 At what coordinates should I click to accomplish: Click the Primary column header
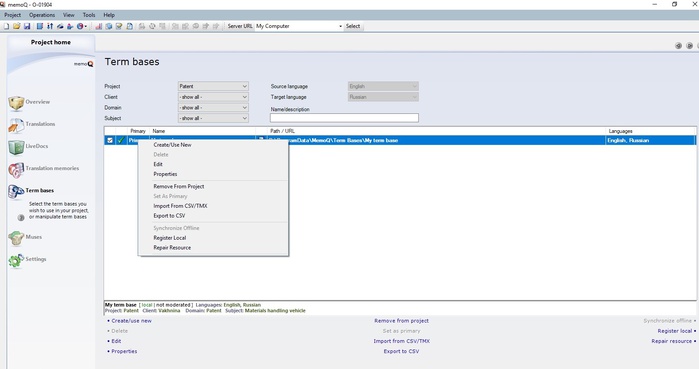138,131
